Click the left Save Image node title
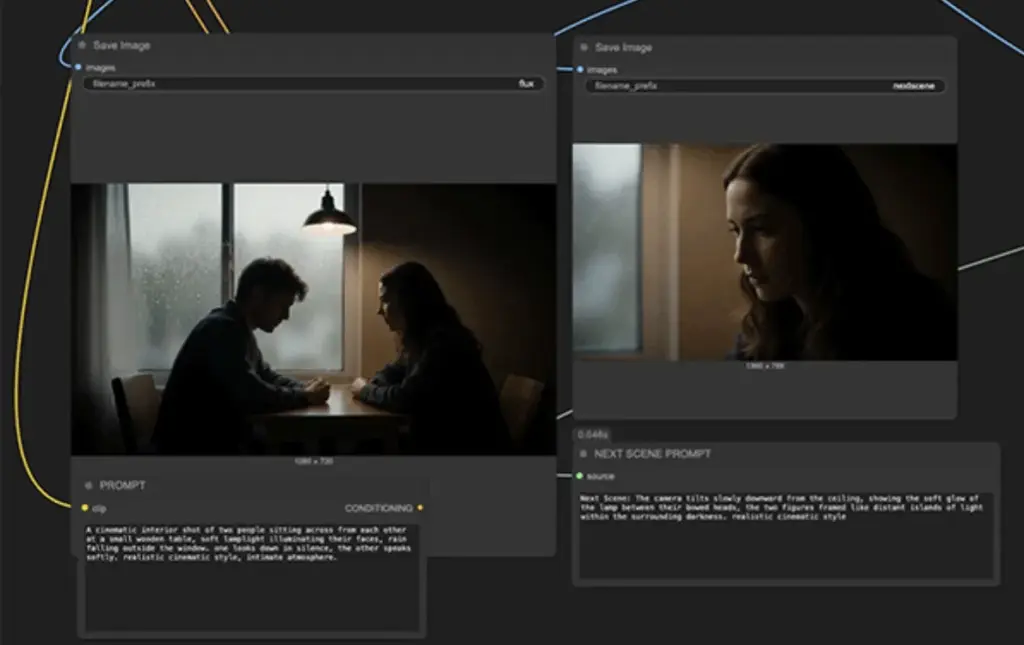 coord(122,46)
